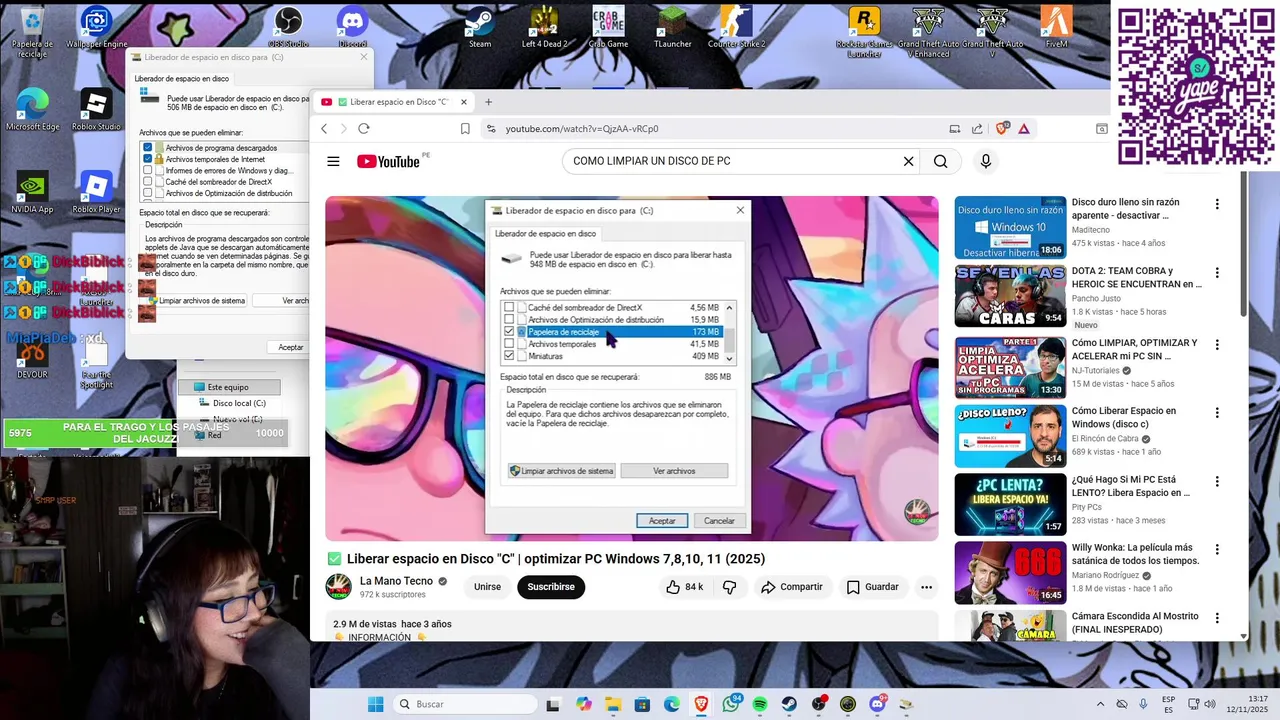1280x720 pixels.
Task: Go back with browser back arrow
Action: 324,129
